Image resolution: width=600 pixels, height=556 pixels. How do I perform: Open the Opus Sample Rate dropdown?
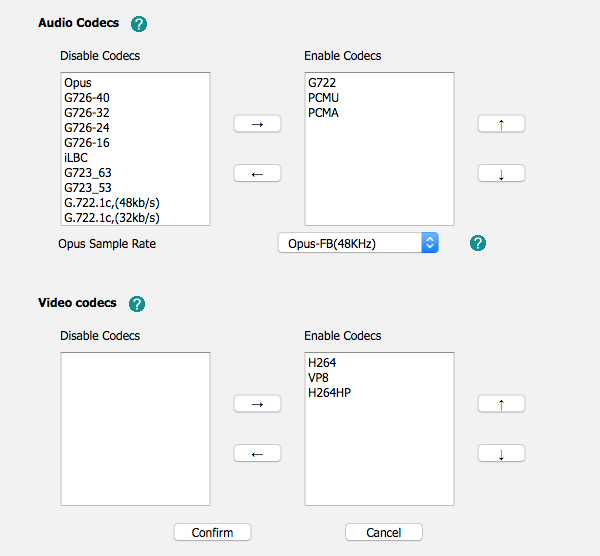(x=358, y=243)
